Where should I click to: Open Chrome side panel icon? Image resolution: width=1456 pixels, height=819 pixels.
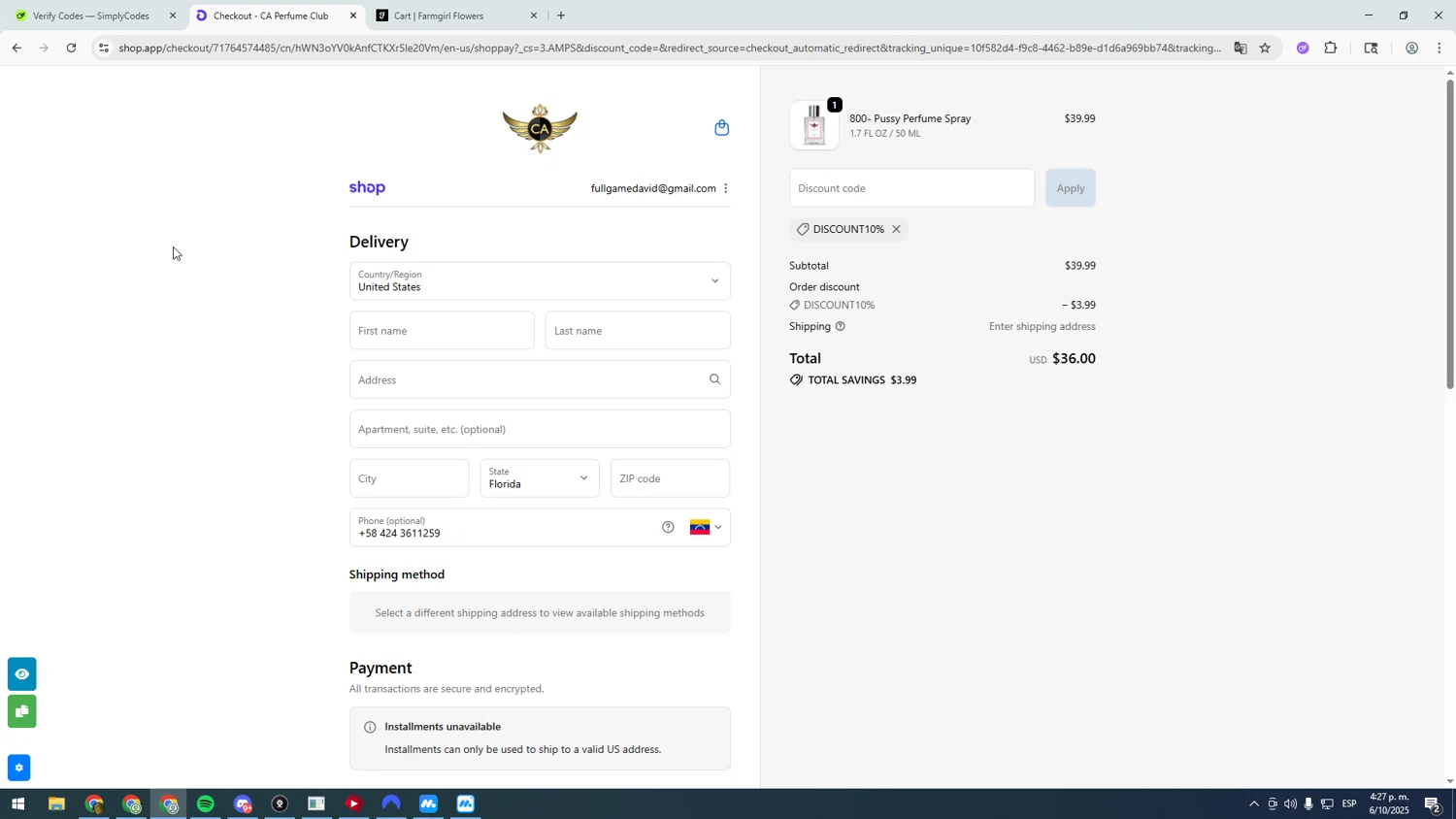click(x=1371, y=48)
